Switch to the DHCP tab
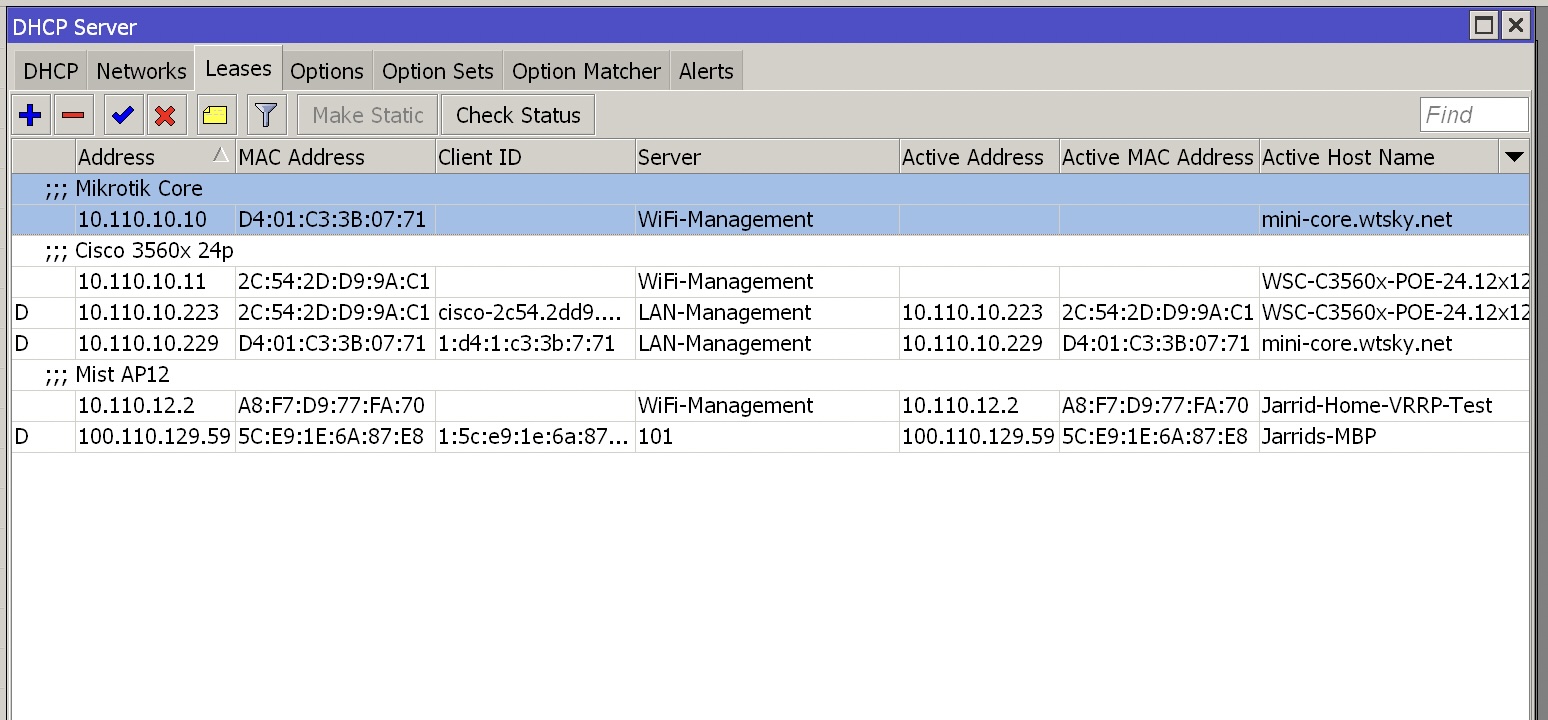 pos(49,70)
